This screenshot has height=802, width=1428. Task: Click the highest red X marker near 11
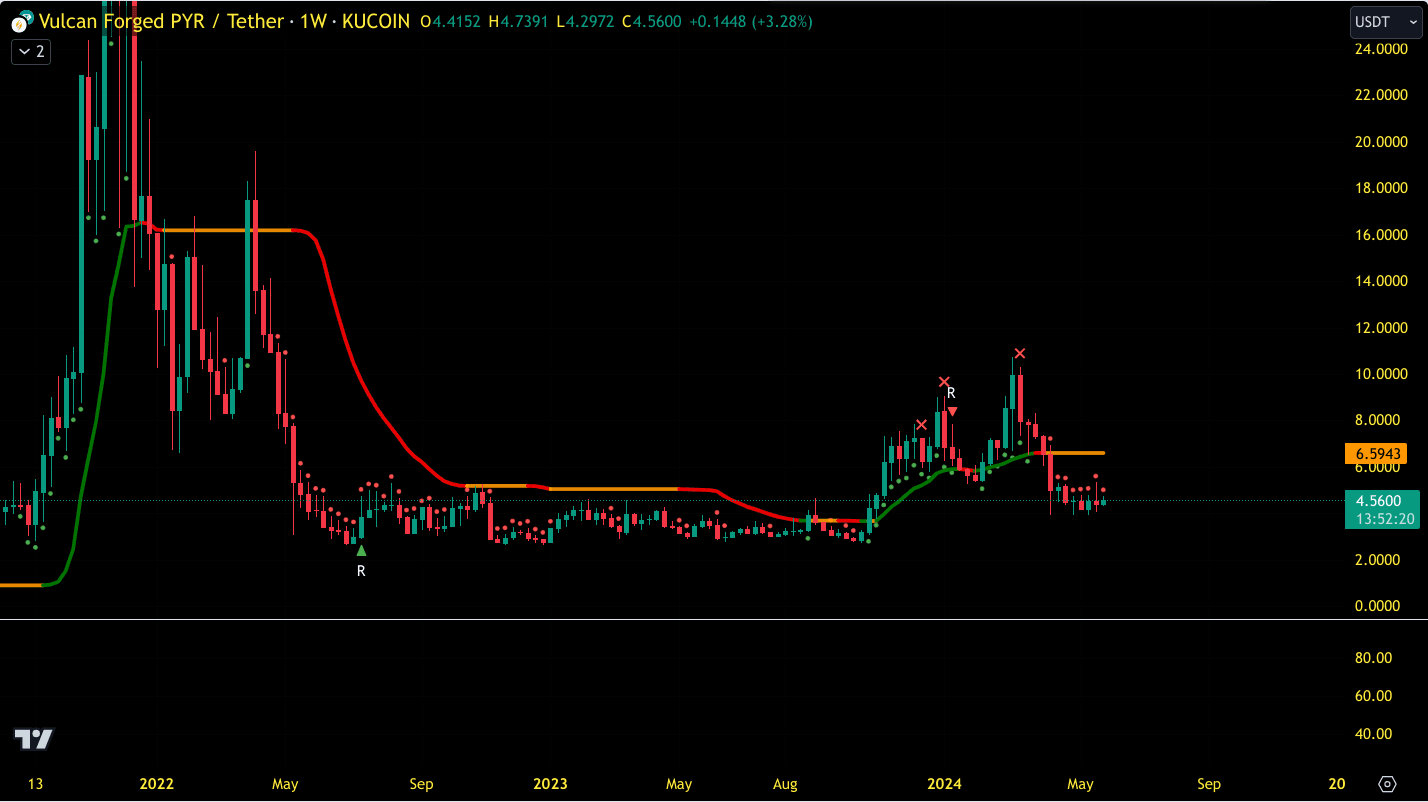[x=1019, y=353]
